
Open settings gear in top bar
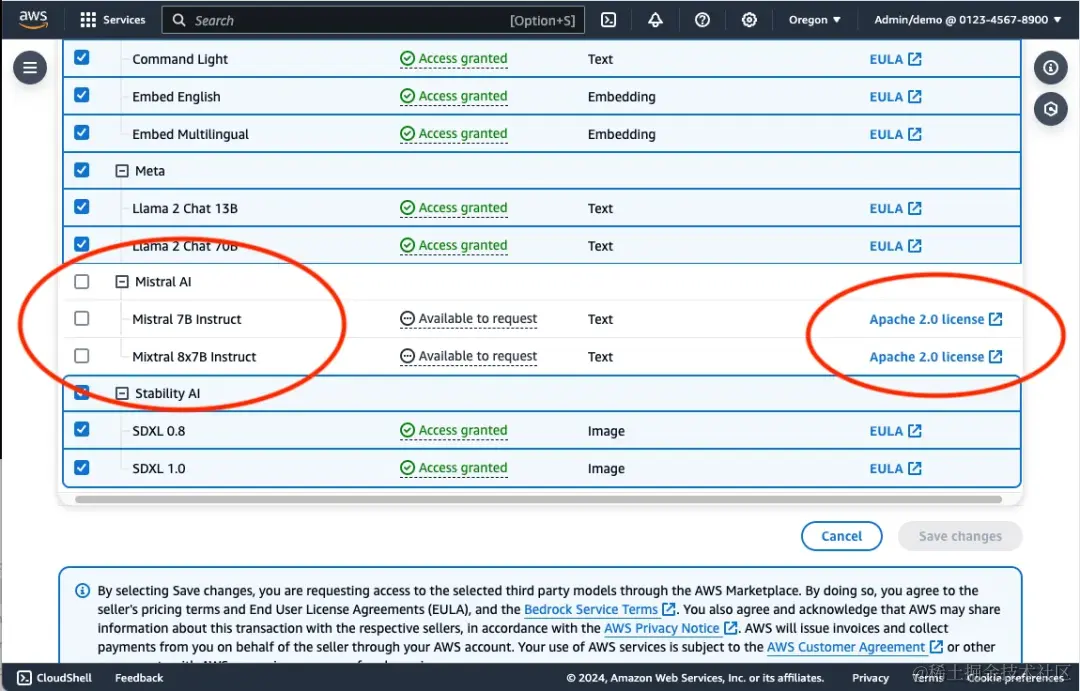(x=749, y=20)
